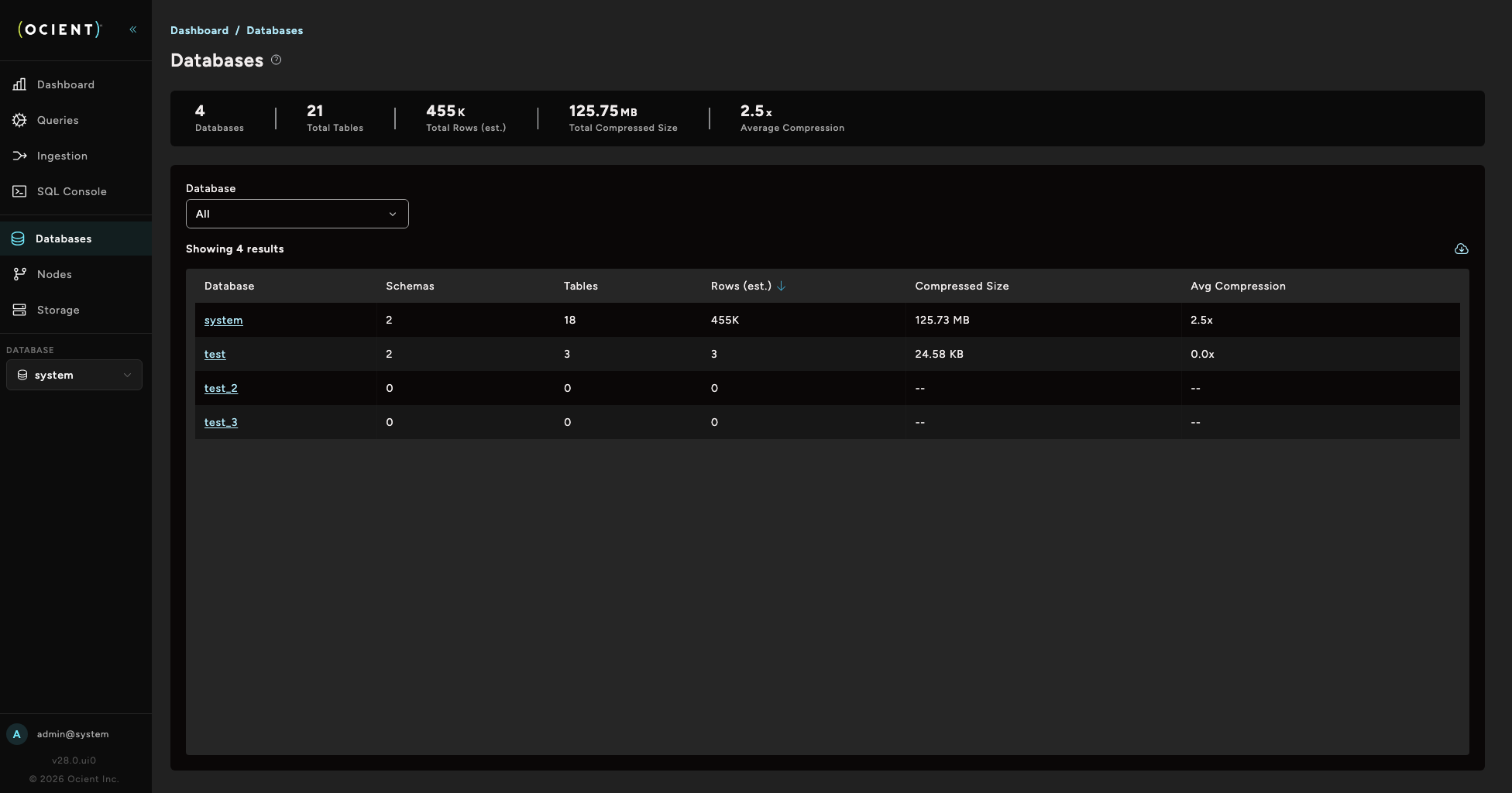Open Ingestion page from sidebar
This screenshot has width=1512, height=793.
coord(76,156)
